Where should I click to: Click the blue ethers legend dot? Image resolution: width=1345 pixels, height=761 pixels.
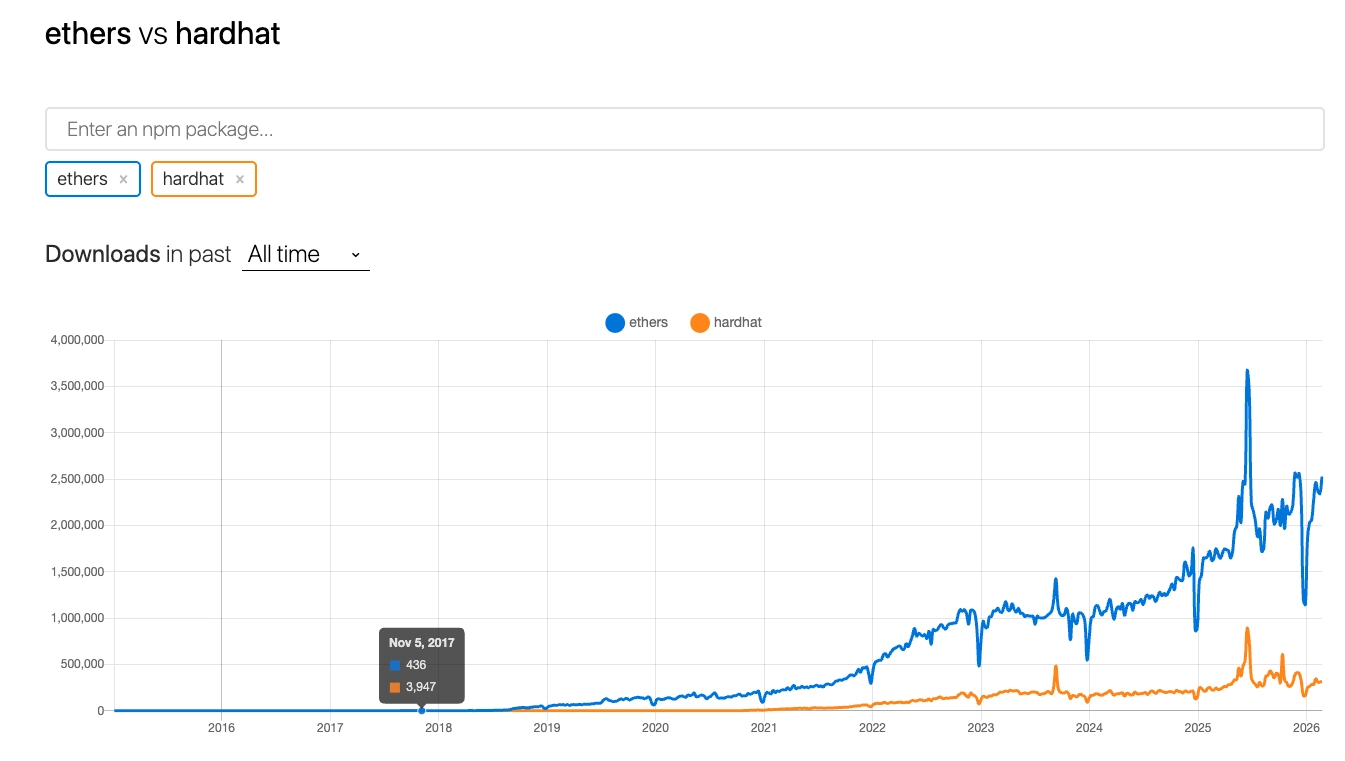tap(615, 322)
